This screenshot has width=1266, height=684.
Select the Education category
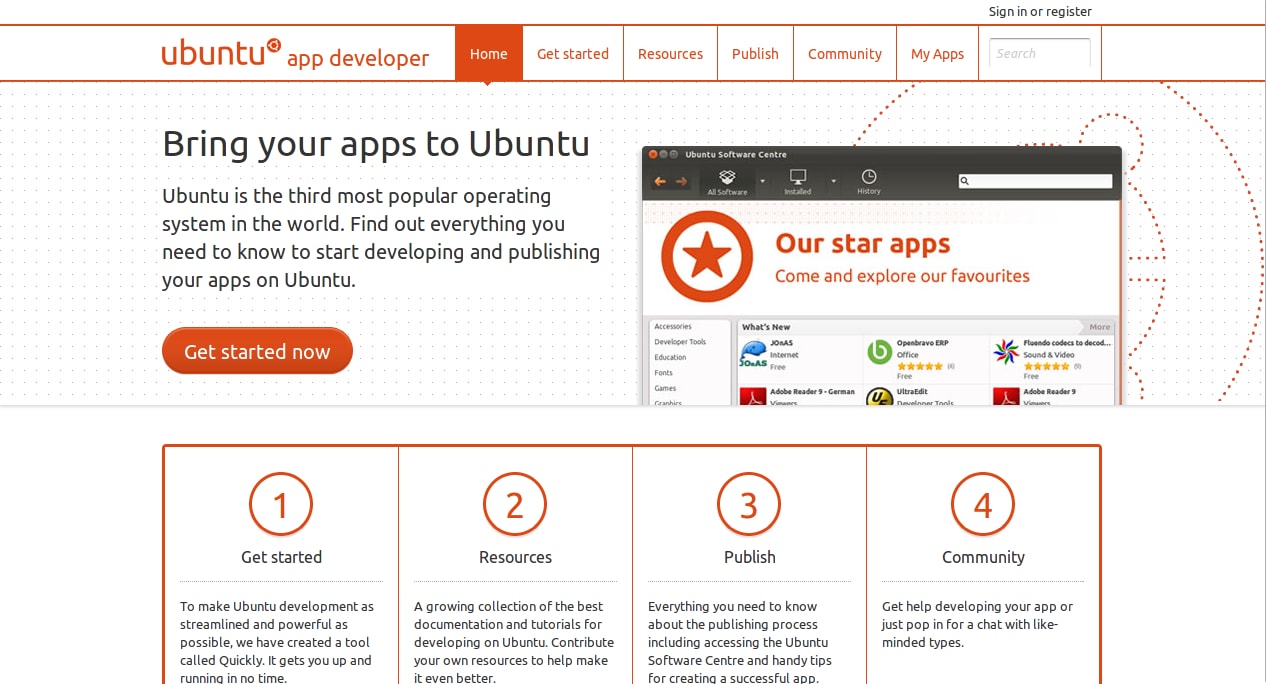670,357
